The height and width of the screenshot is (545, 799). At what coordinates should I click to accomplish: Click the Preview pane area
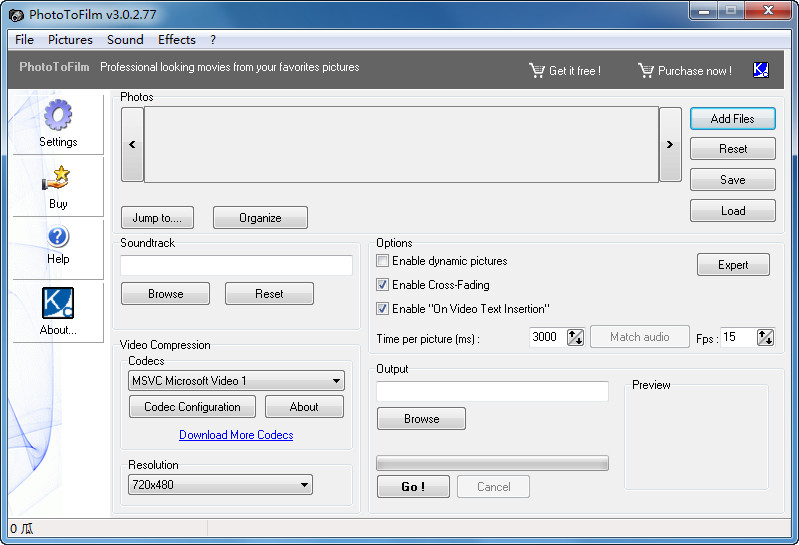(x=696, y=437)
